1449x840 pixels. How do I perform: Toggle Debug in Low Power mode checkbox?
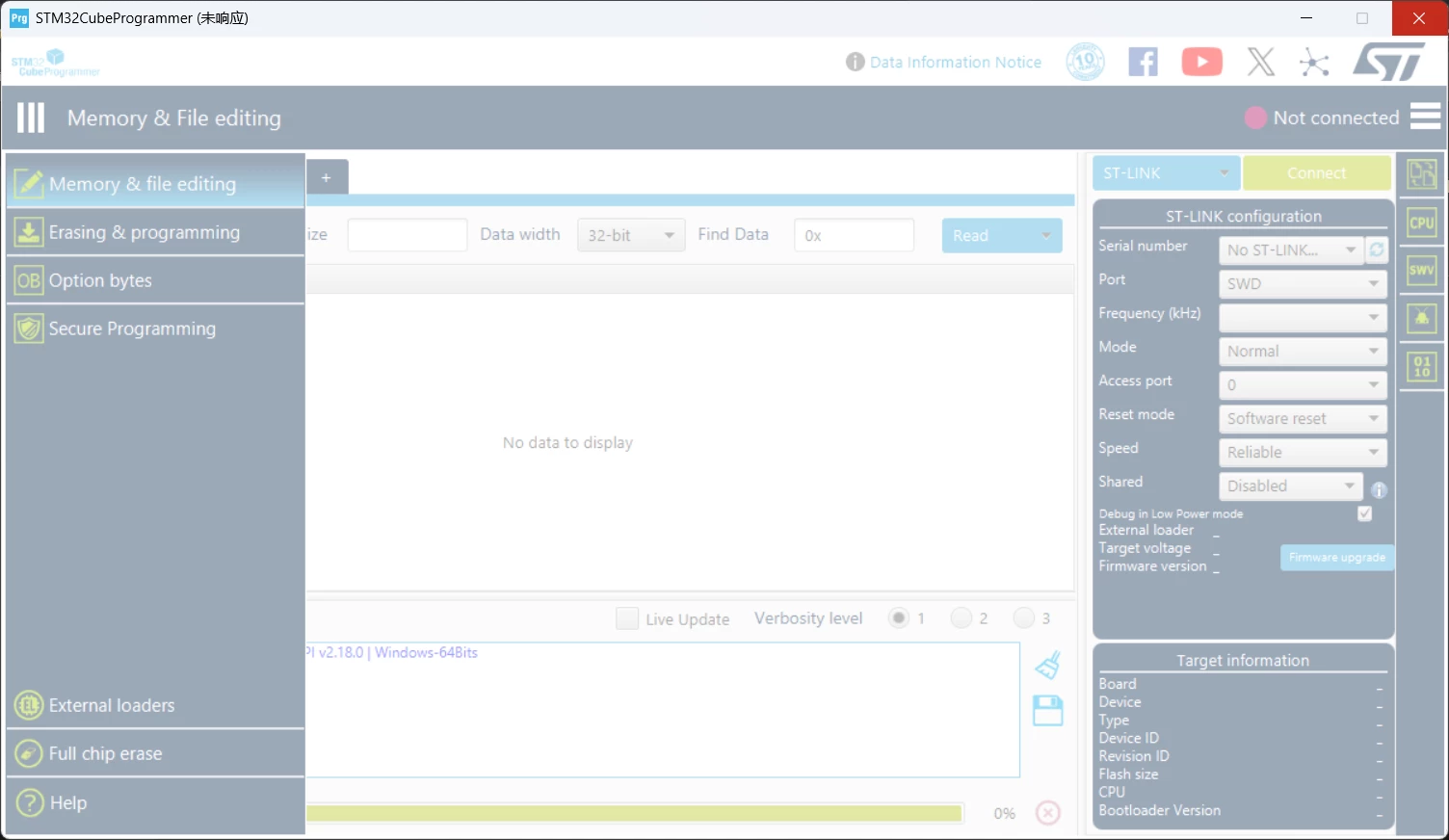coord(1364,513)
